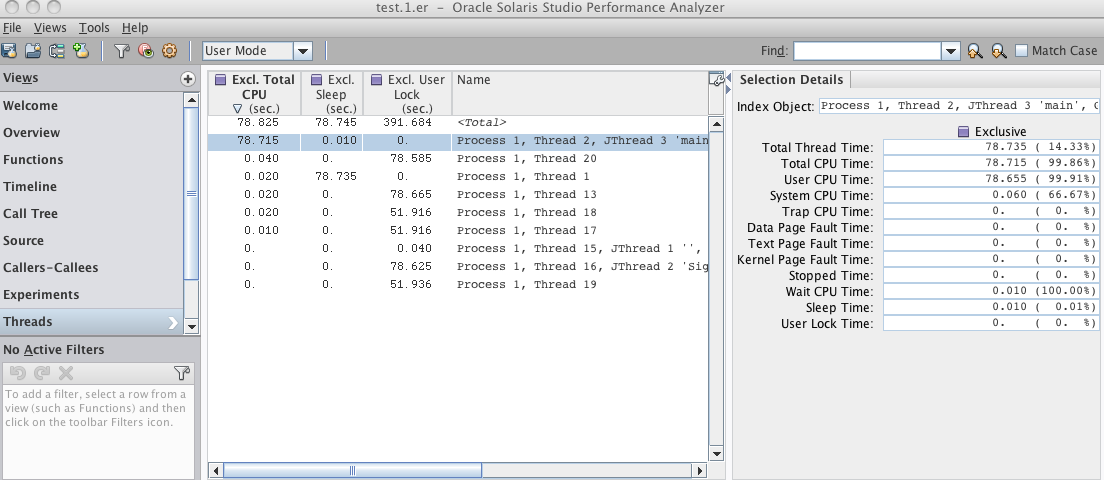
Task: Click the Threads view arrow chevron
Action: pyautogui.click(x=173, y=322)
